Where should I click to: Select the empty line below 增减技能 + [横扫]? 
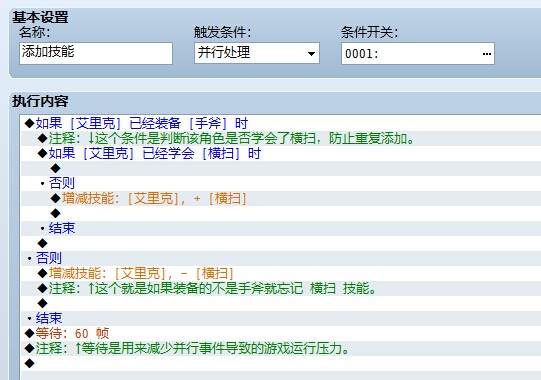point(281,213)
